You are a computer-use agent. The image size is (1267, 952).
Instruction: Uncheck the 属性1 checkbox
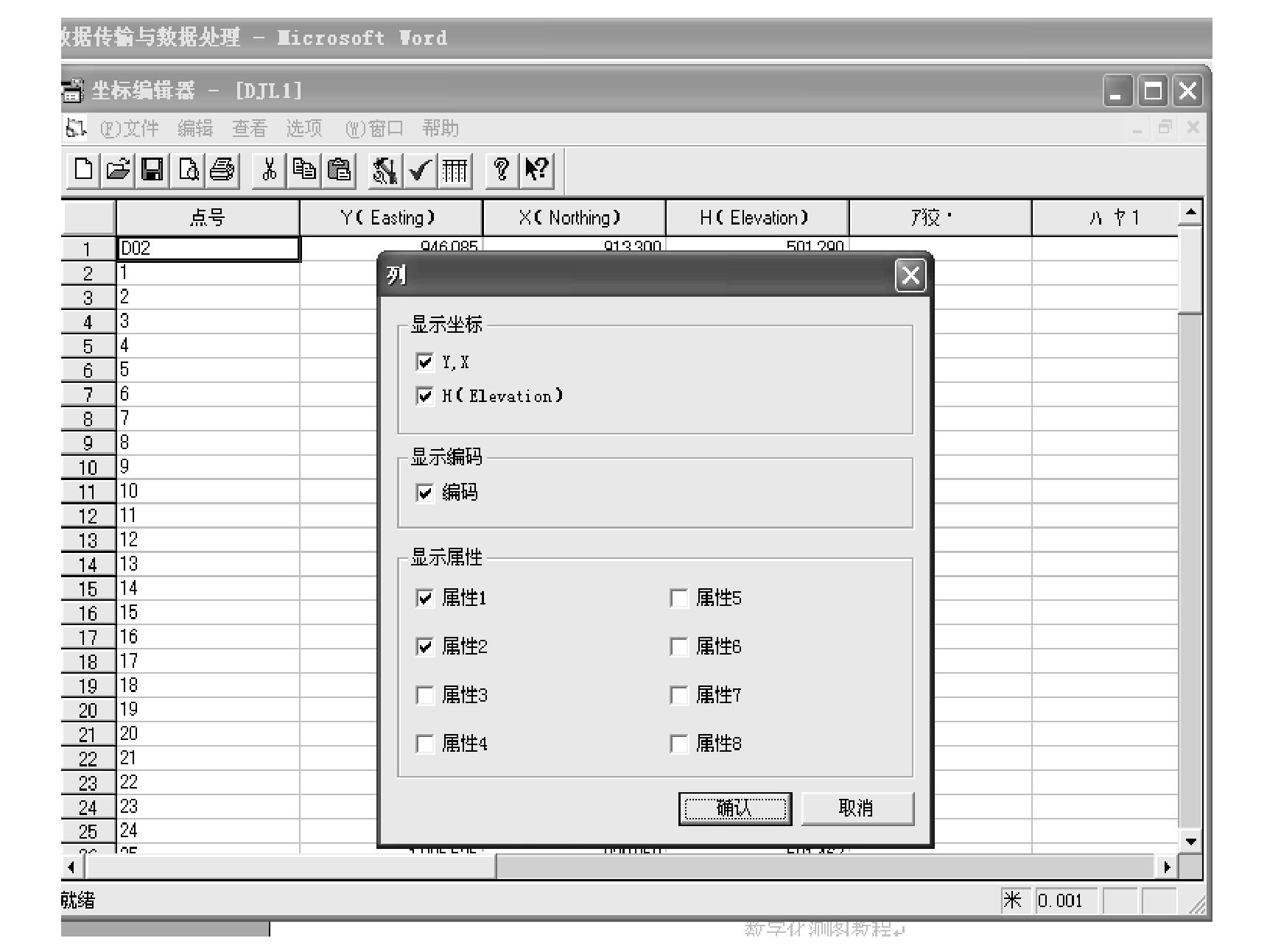(x=424, y=598)
